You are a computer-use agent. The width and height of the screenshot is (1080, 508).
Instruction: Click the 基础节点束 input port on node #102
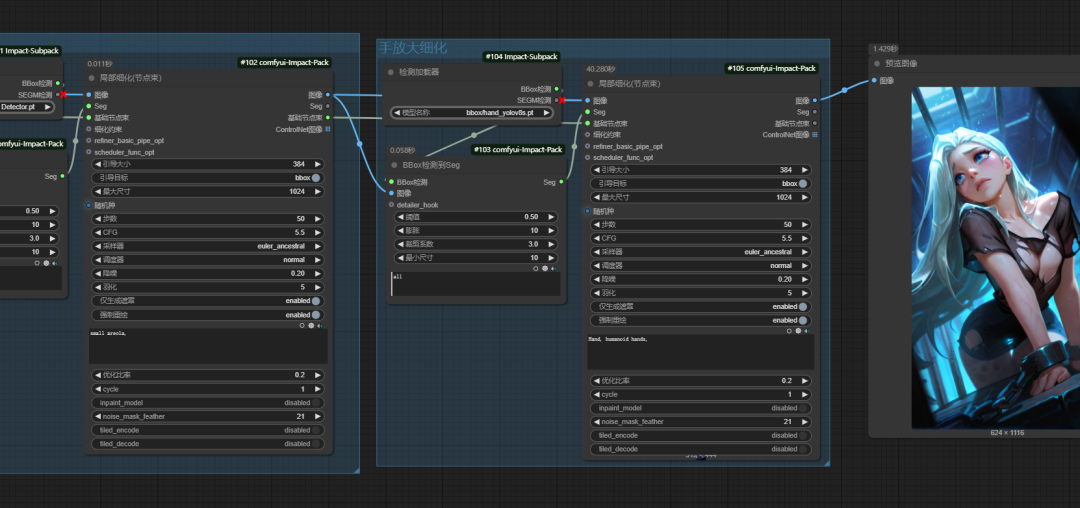(x=89, y=118)
